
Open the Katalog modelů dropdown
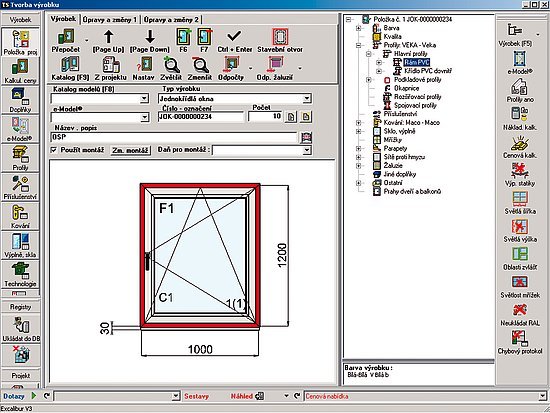(144, 99)
